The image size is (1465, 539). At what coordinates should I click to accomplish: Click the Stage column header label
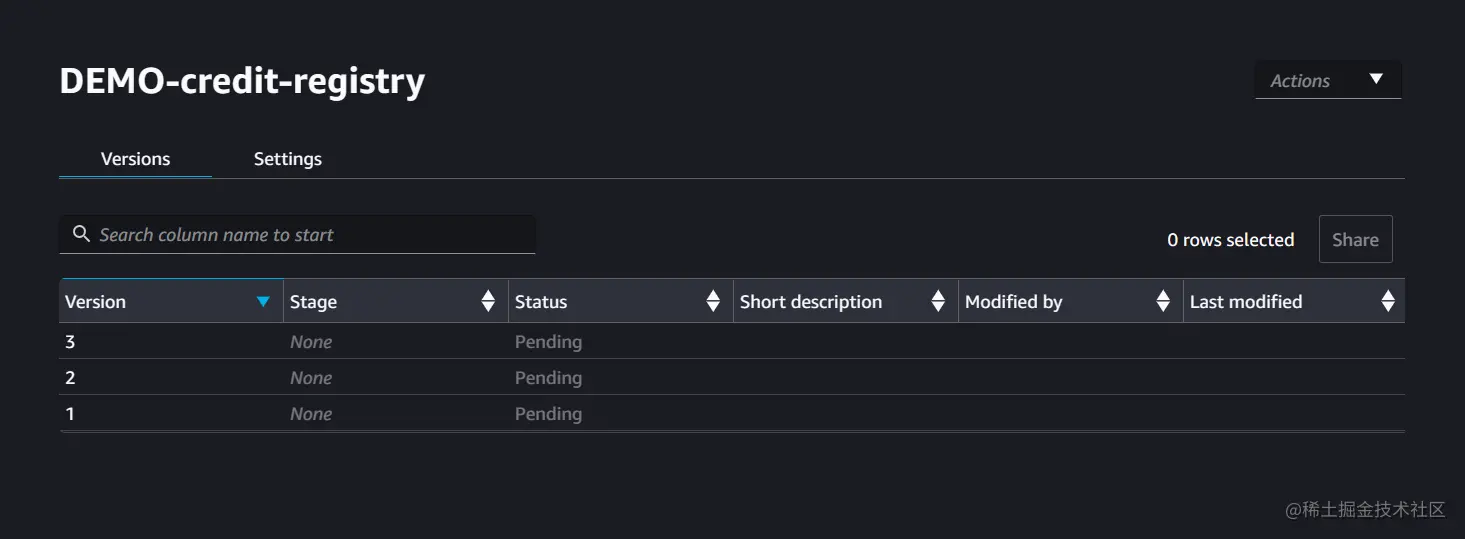click(314, 302)
